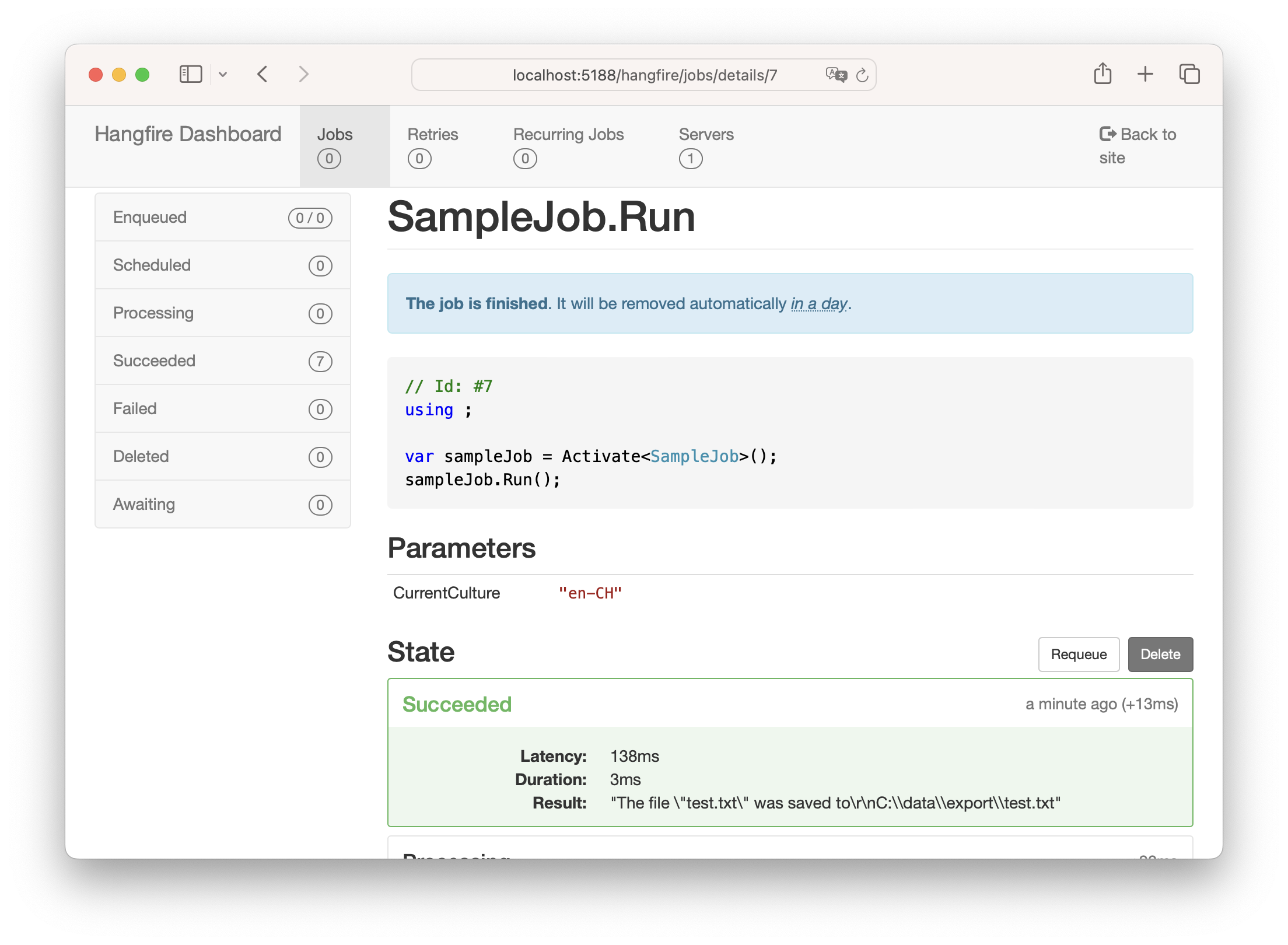
Task: Open a new tab with the plus icon
Action: 1145,74
